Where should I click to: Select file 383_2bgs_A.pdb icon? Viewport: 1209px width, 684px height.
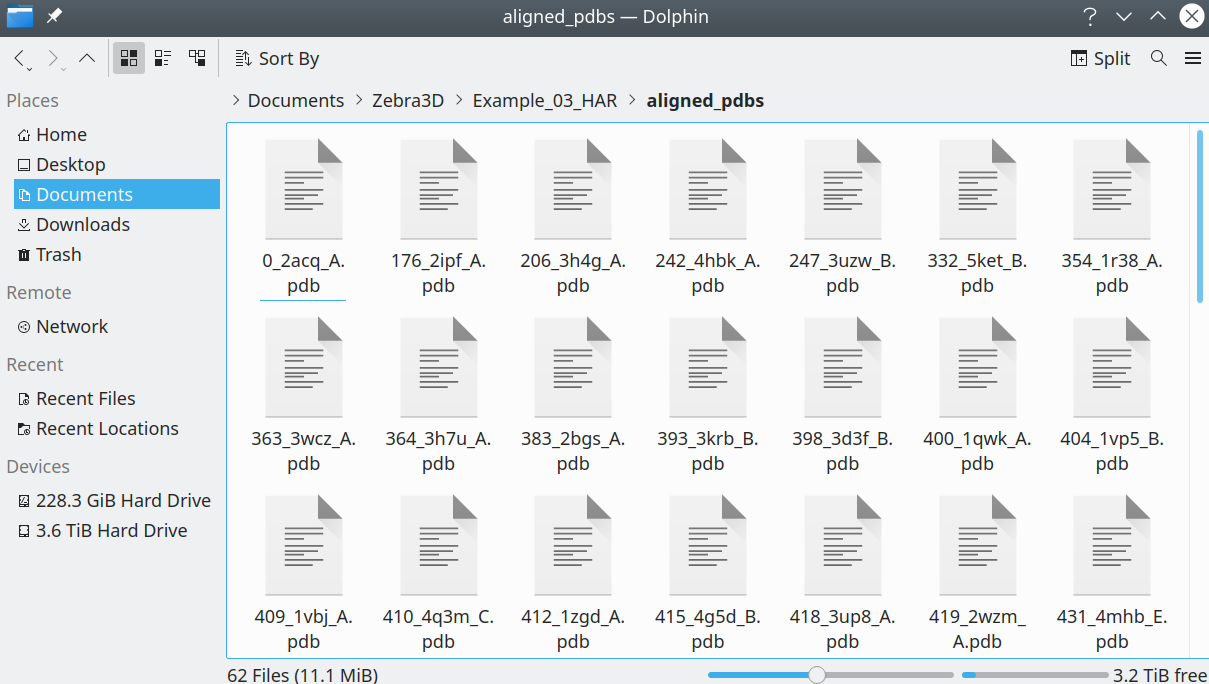[x=573, y=367]
